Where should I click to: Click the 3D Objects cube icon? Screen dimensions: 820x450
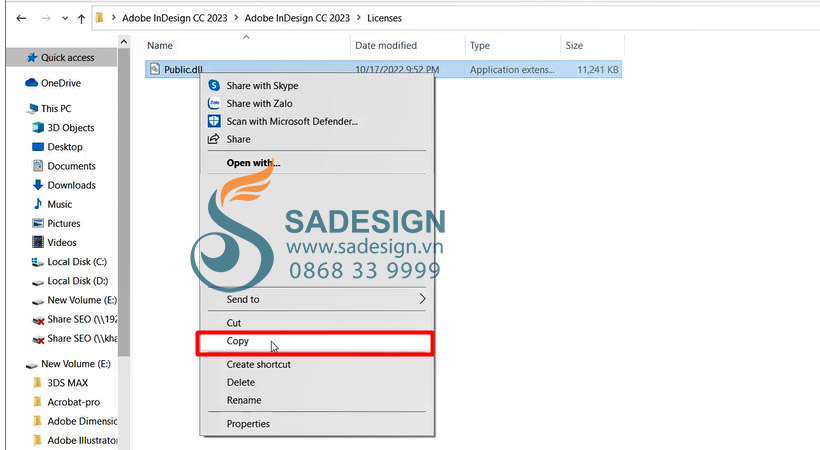click(x=38, y=127)
